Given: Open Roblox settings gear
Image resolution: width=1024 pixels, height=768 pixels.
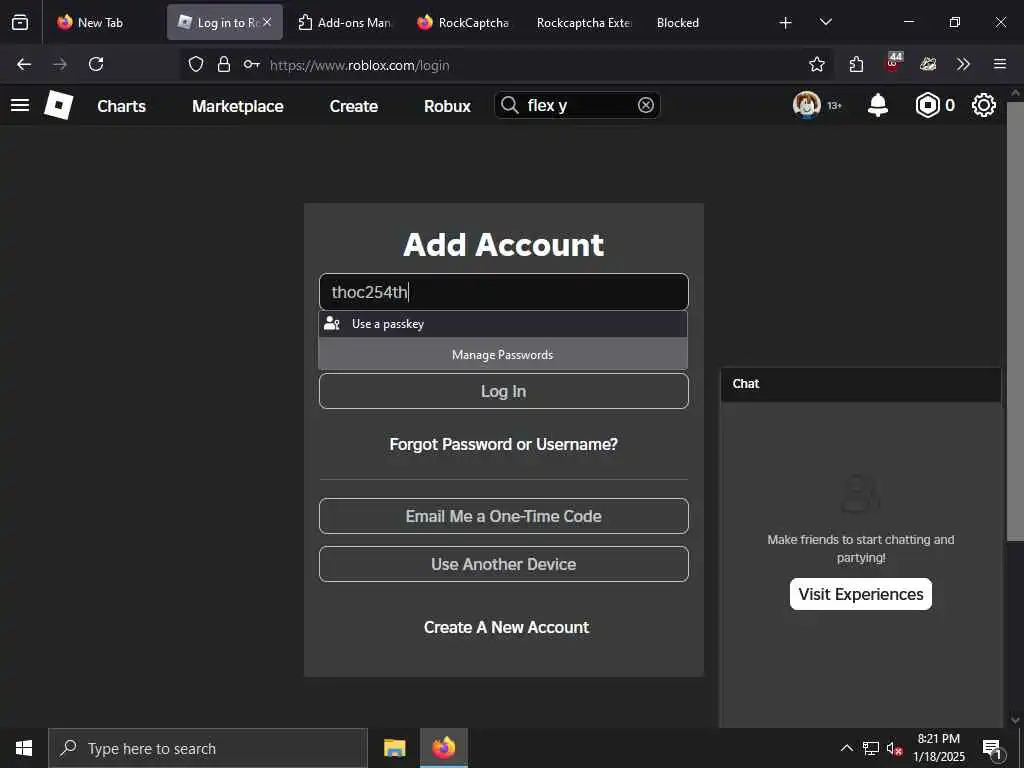Looking at the screenshot, I should [984, 105].
